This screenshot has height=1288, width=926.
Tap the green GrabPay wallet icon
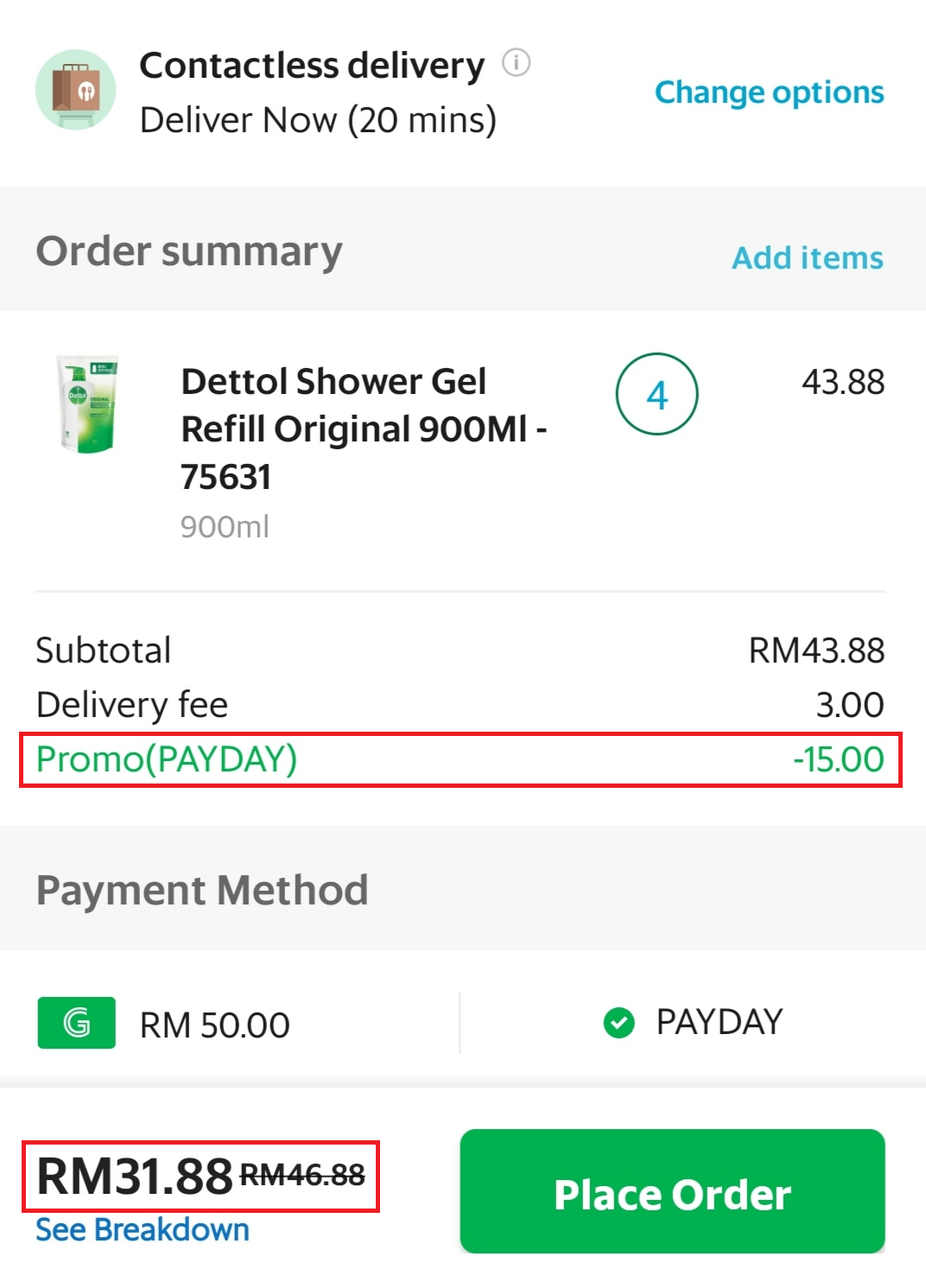pos(77,1023)
